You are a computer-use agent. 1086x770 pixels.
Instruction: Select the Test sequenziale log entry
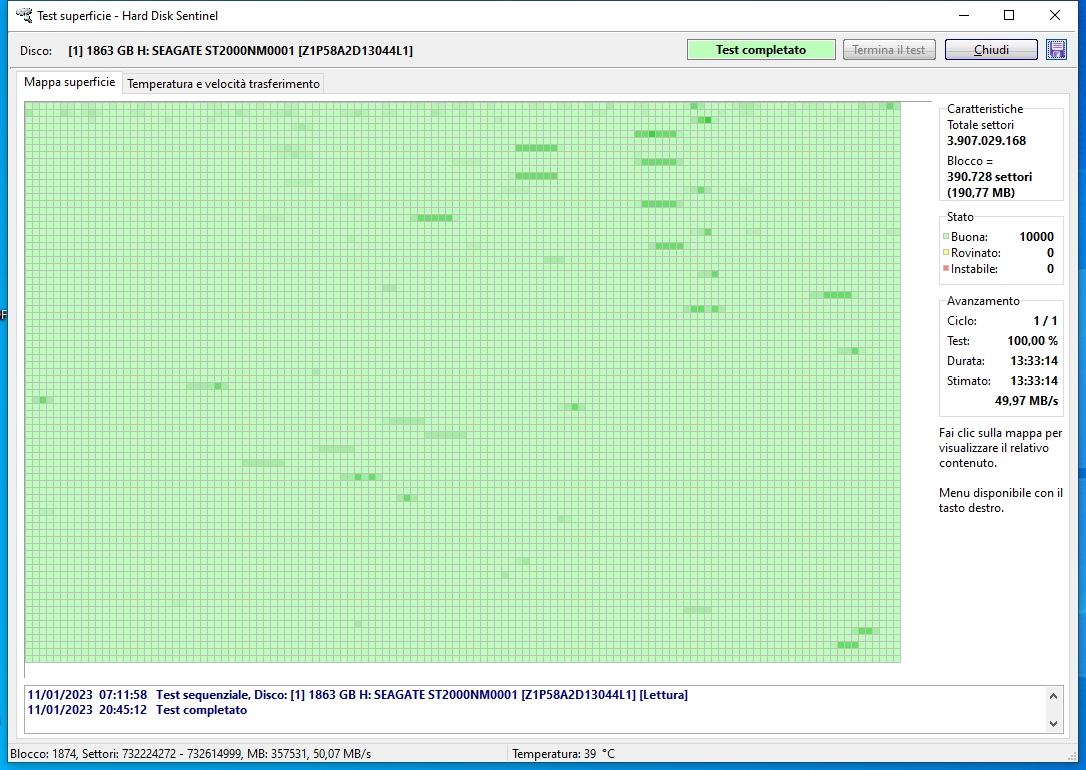pyautogui.click(x=357, y=695)
